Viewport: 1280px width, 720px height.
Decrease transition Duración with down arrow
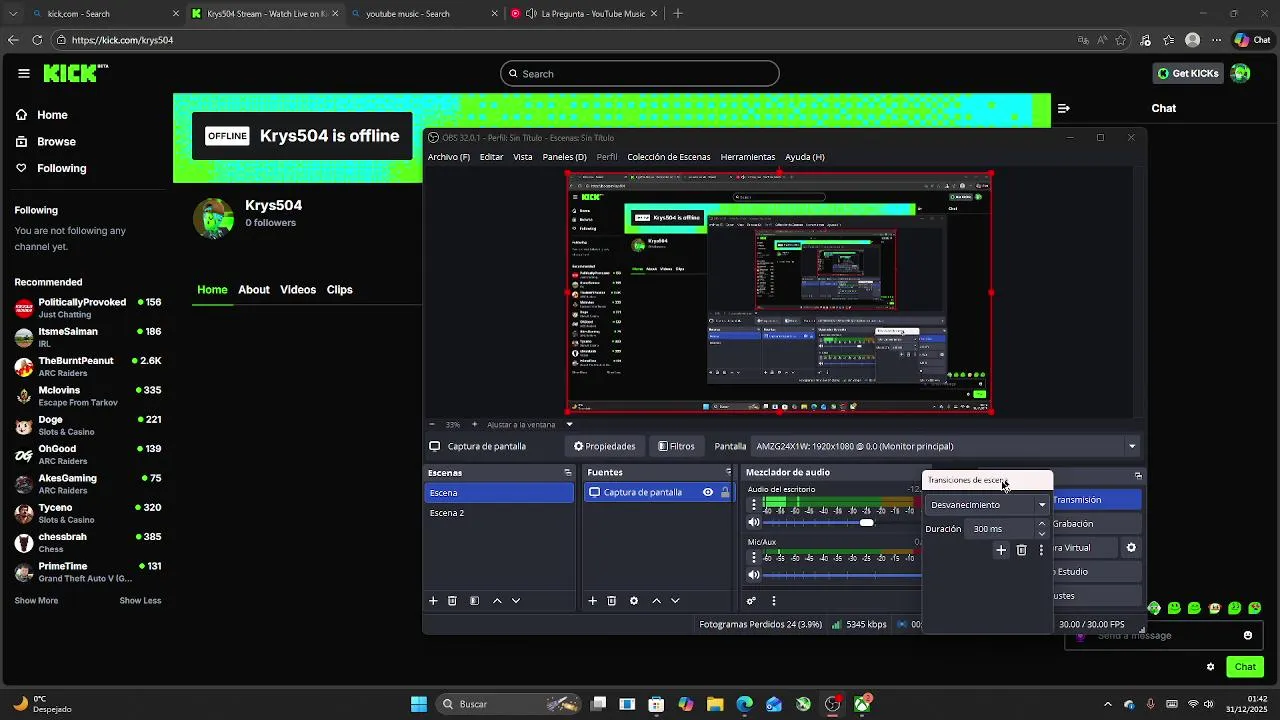coord(1042,534)
